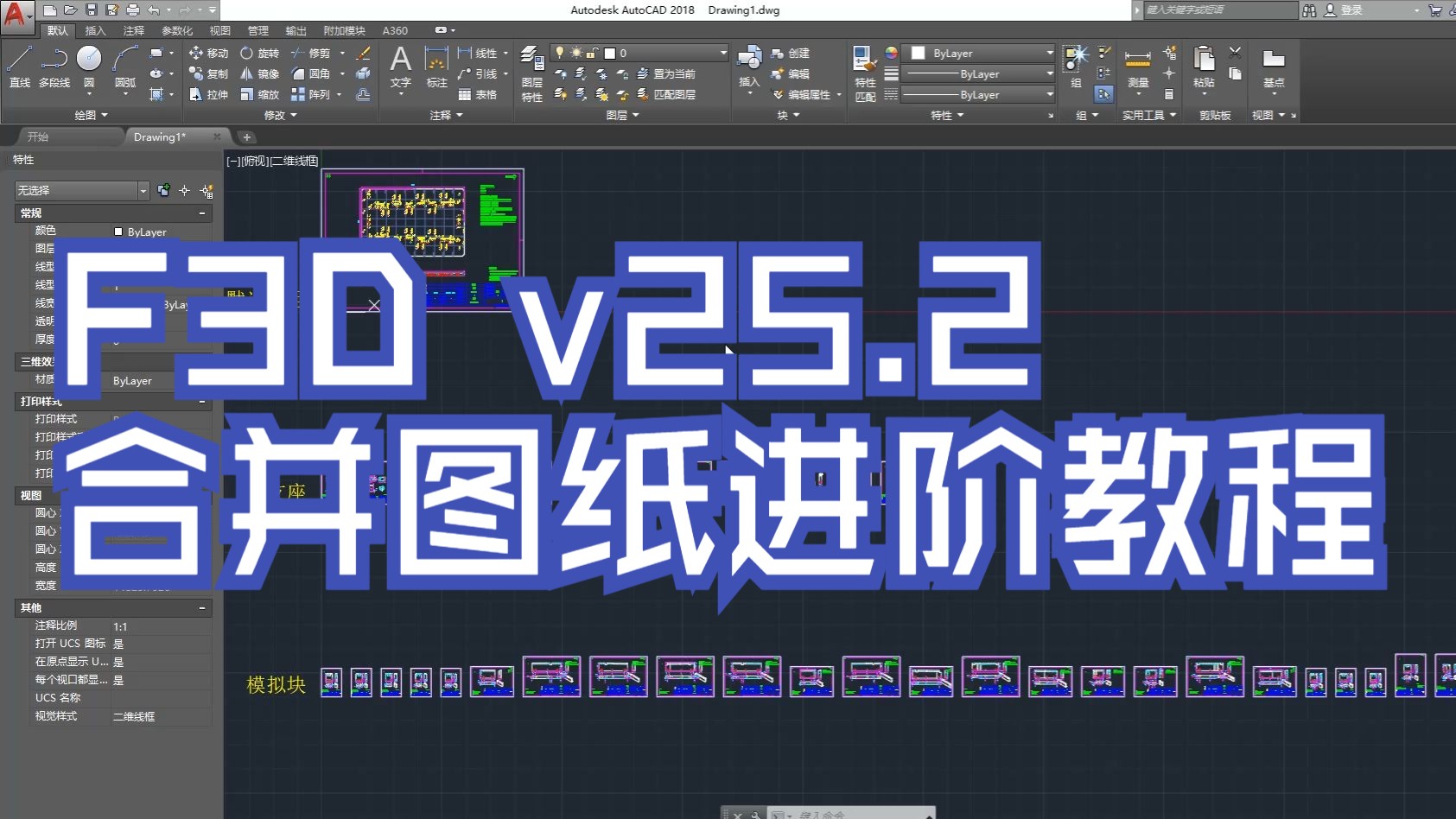
Task: Click the keyword search field in title bar
Action: (x=1220, y=10)
